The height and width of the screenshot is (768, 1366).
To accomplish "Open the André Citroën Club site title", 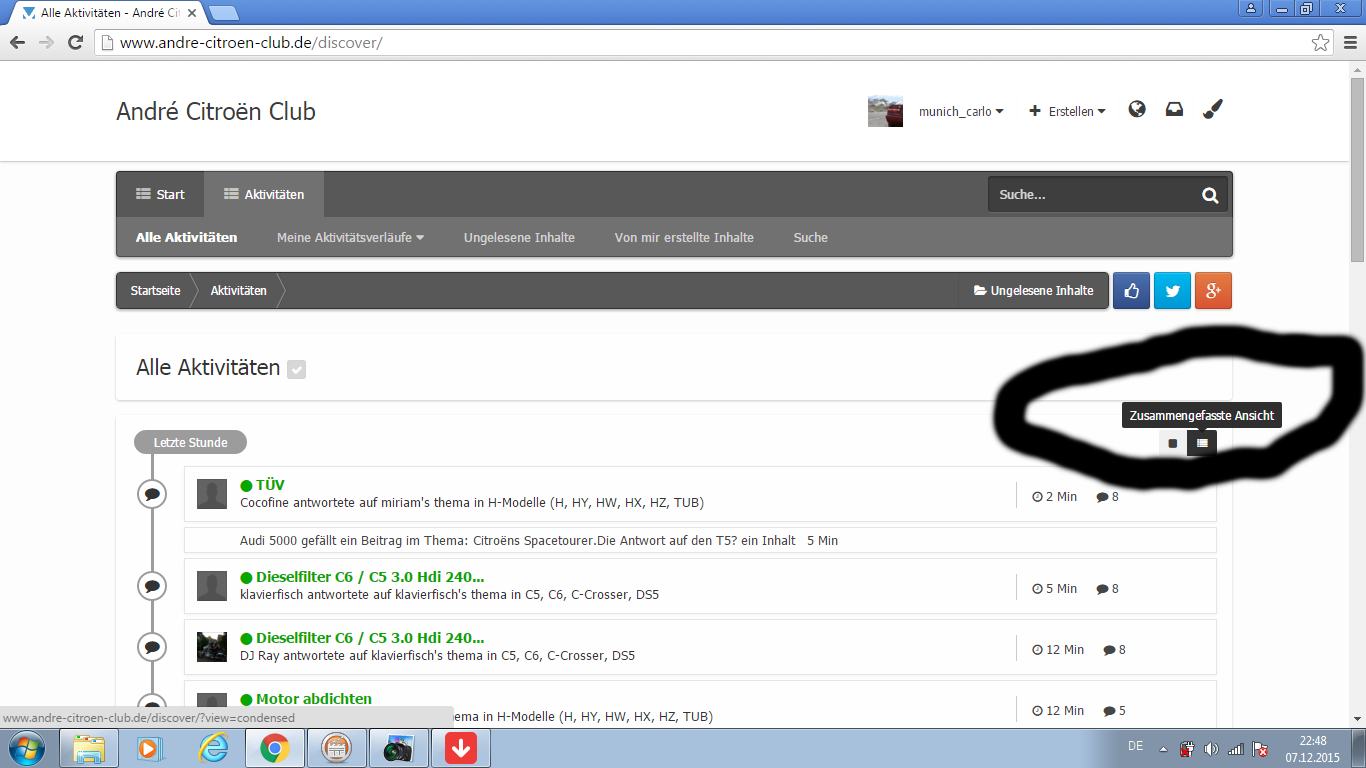I will tap(216, 111).
